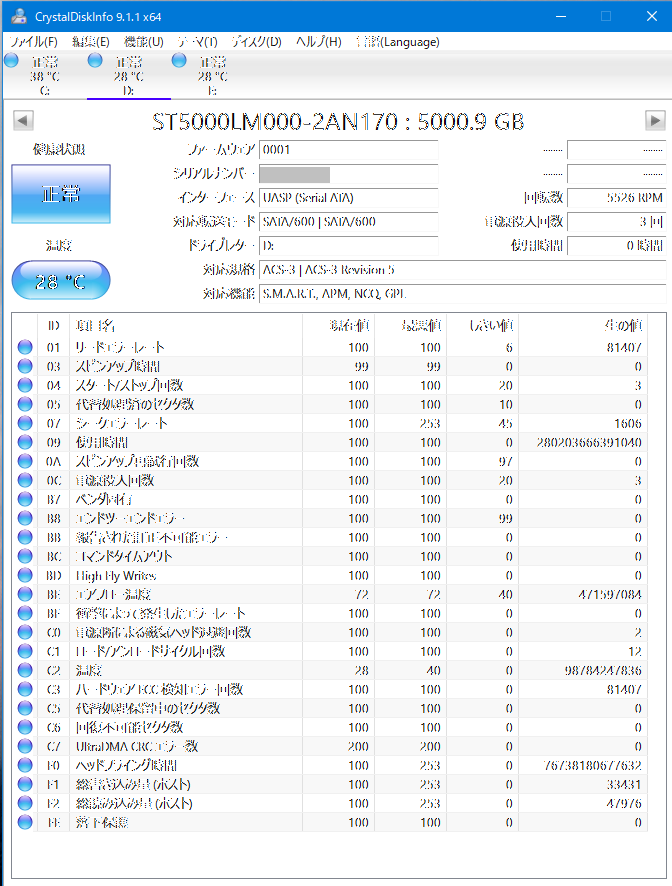Click raw value 33431
672x886 pixels.
pos(623,784)
